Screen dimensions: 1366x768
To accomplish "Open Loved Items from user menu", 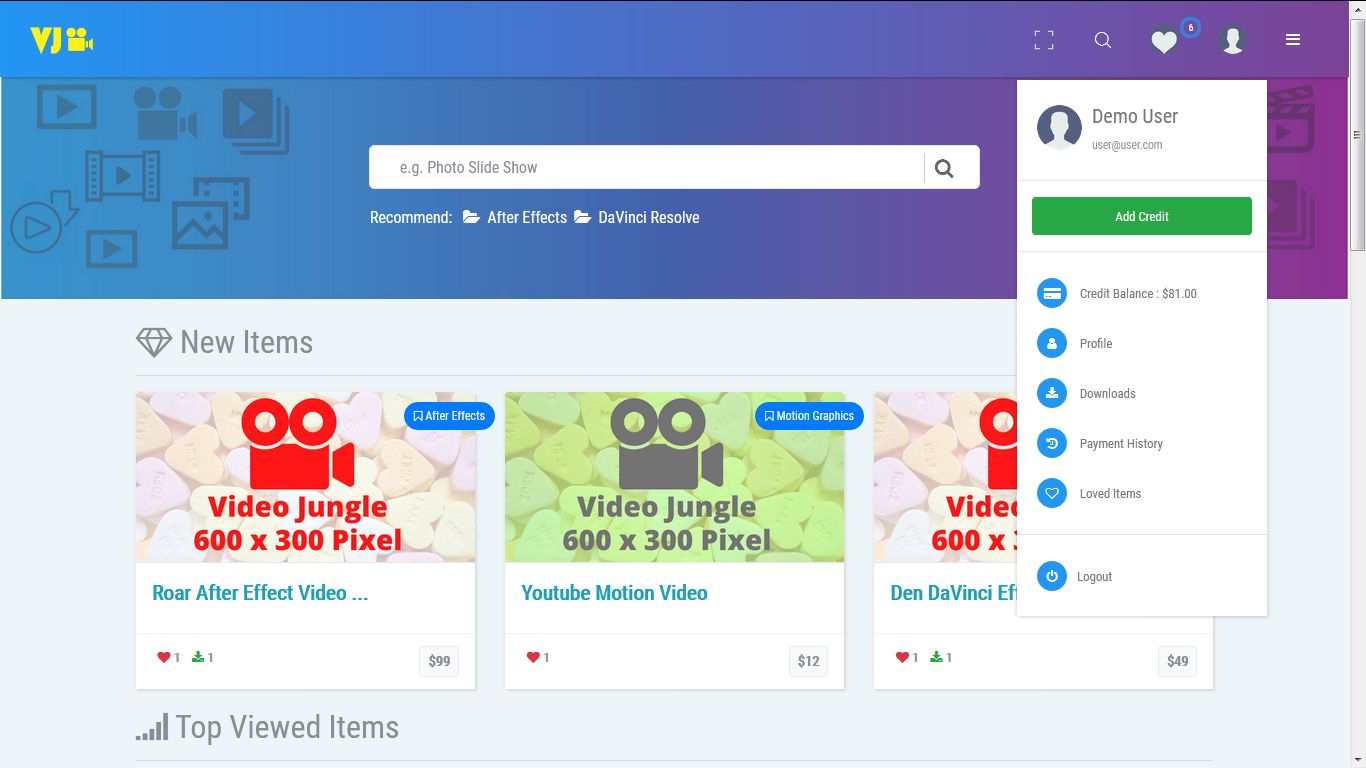I will click(1109, 494).
